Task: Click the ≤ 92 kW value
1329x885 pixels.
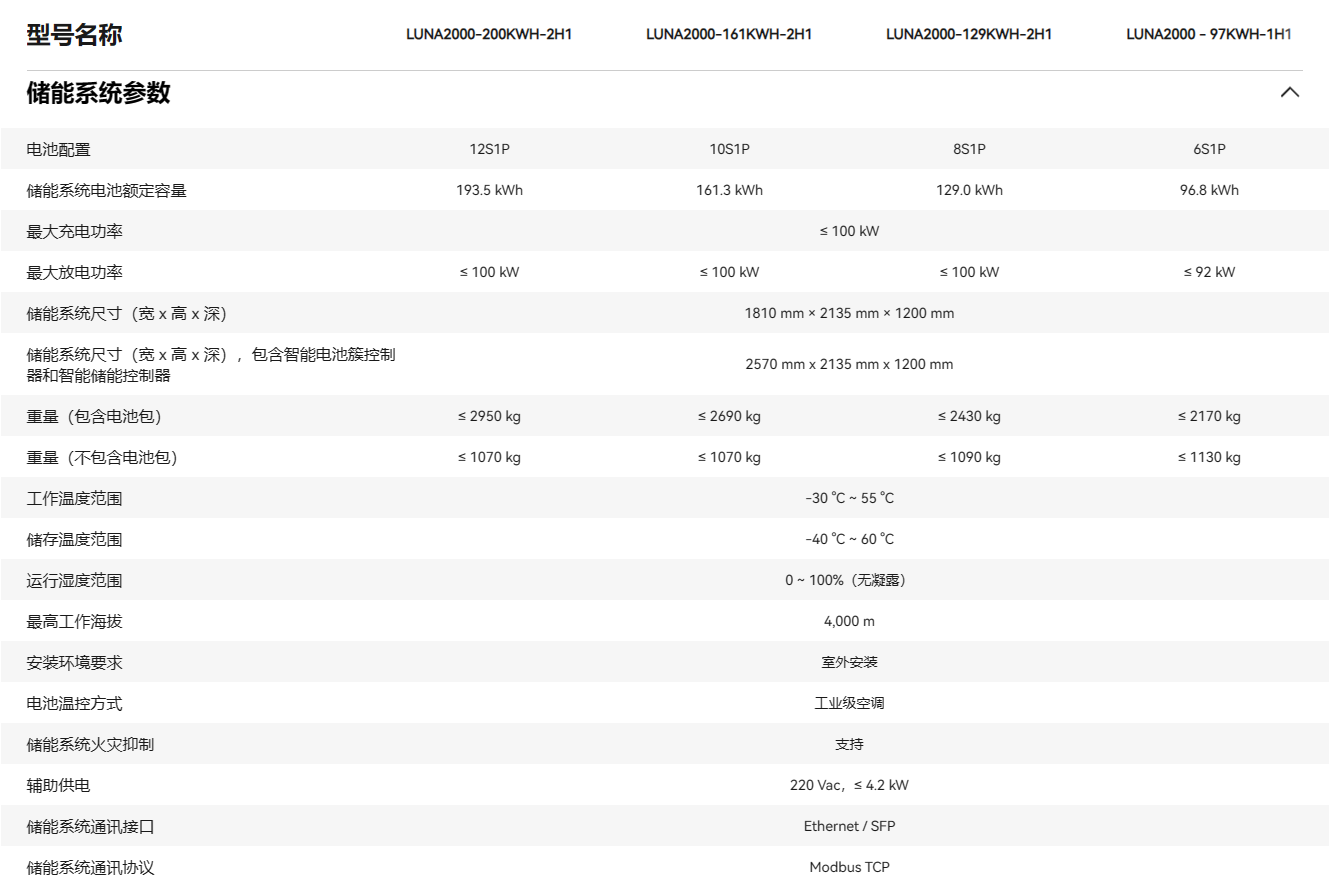Action: pos(1207,271)
